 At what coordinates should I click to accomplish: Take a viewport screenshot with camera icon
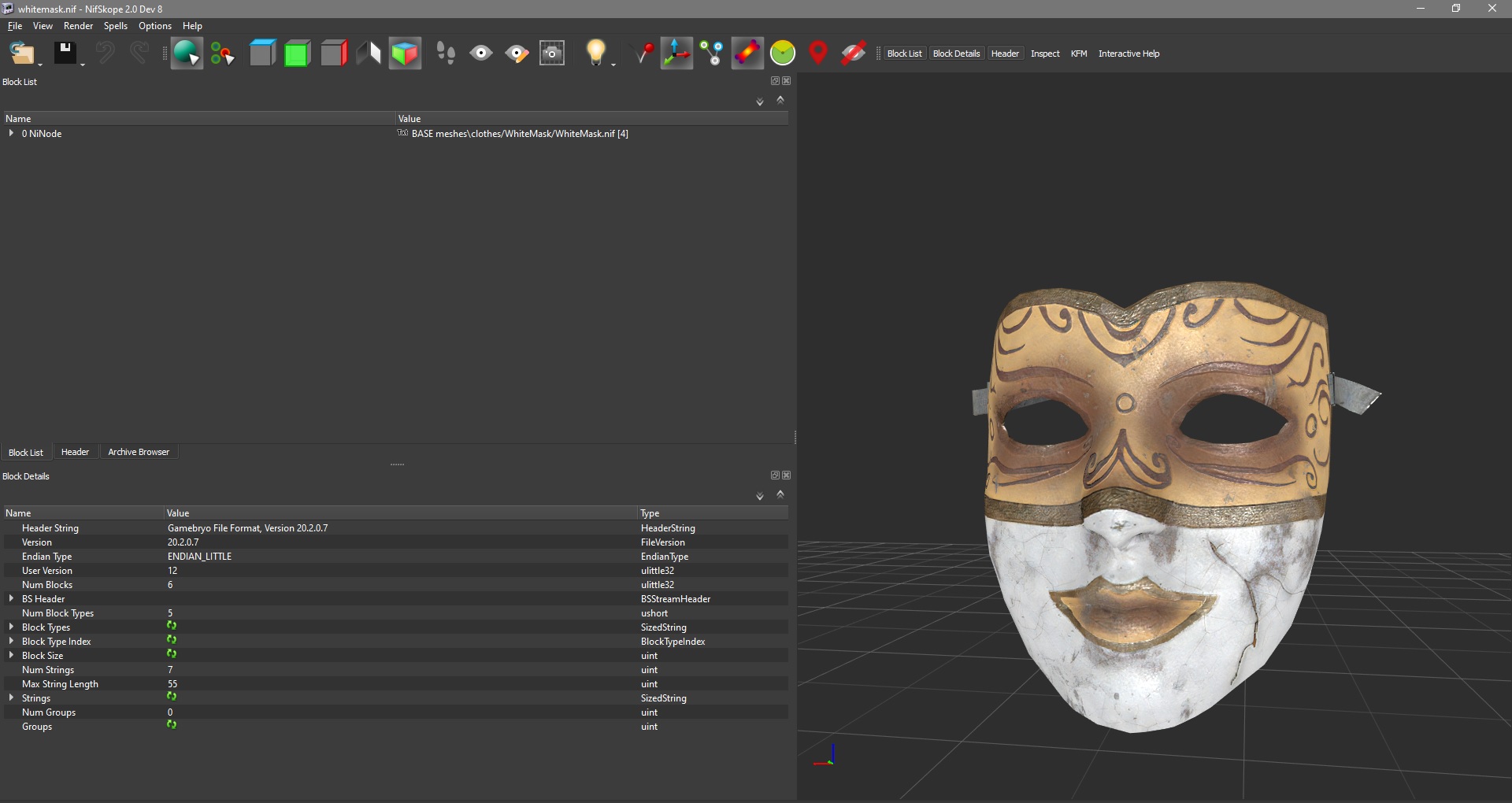click(x=552, y=54)
